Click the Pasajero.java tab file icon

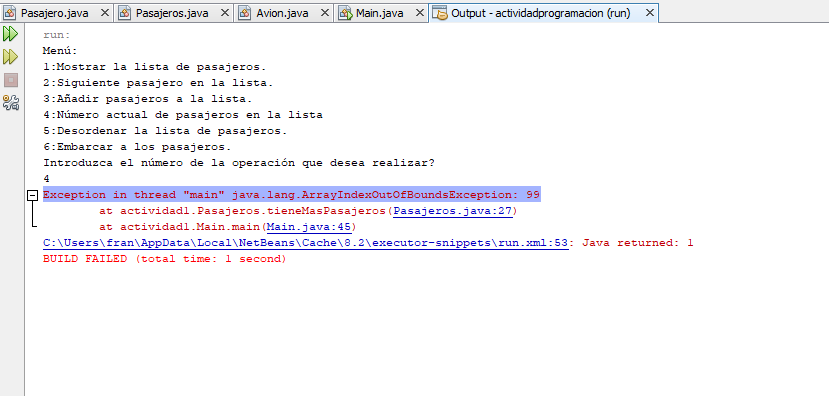pos(10,13)
